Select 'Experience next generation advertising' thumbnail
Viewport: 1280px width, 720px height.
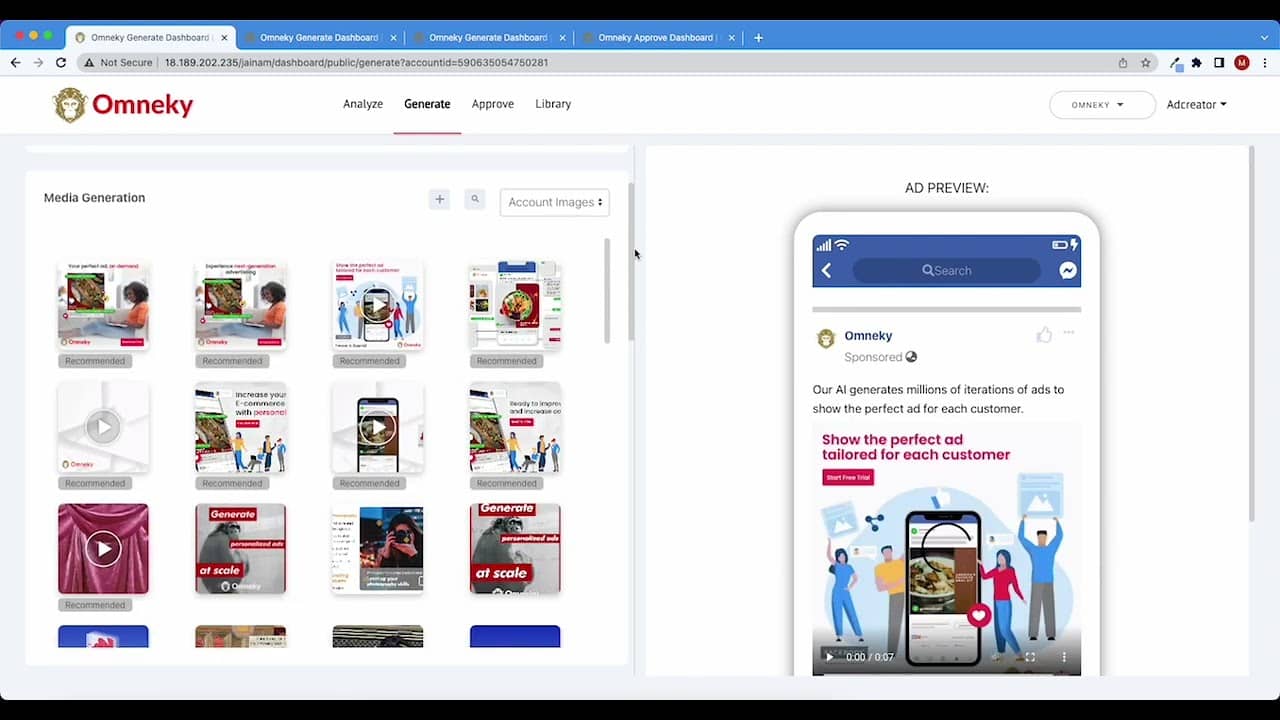pyautogui.click(x=240, y=305)
